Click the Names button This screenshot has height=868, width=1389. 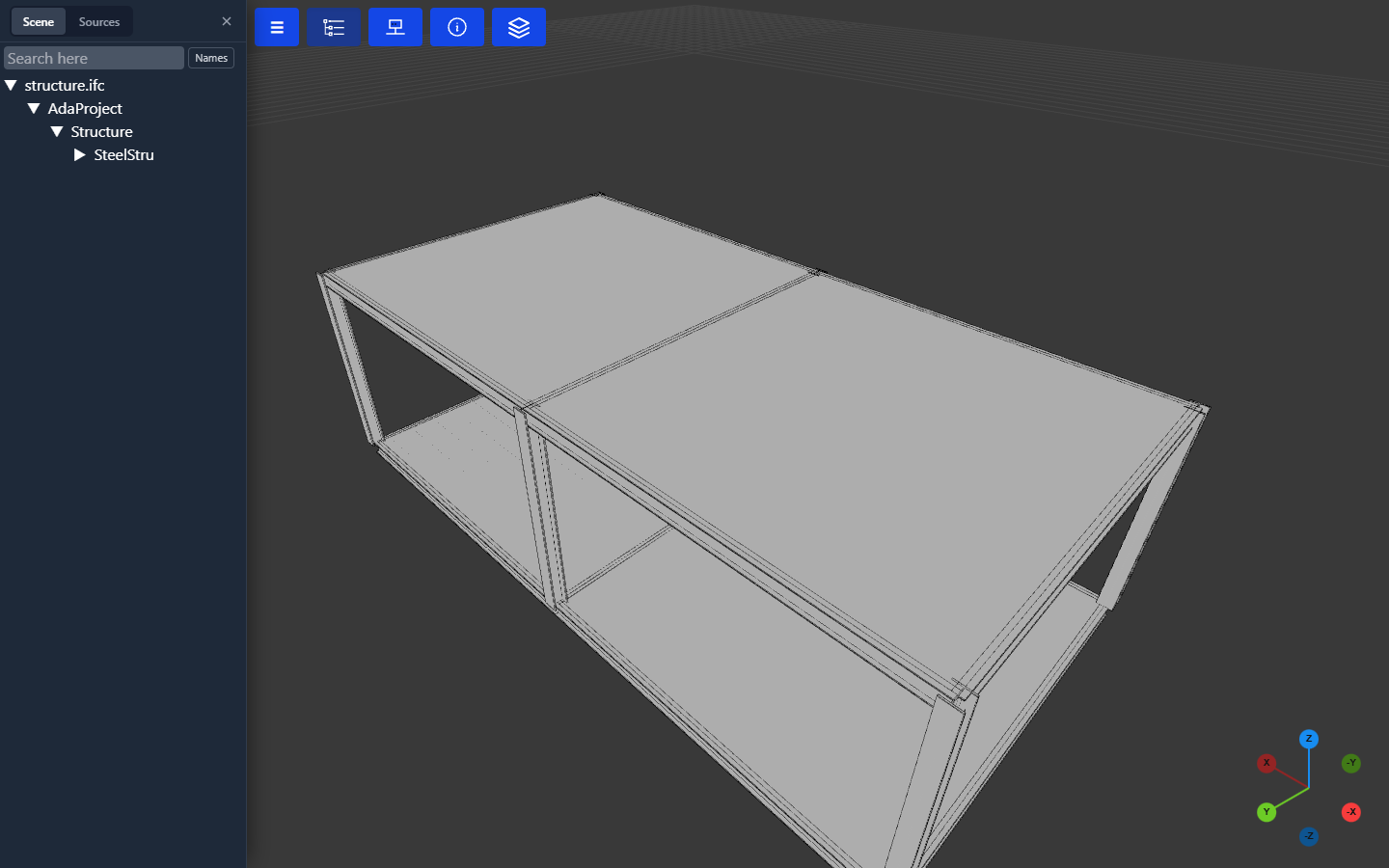pyautogui.click(x=211, y=58)
